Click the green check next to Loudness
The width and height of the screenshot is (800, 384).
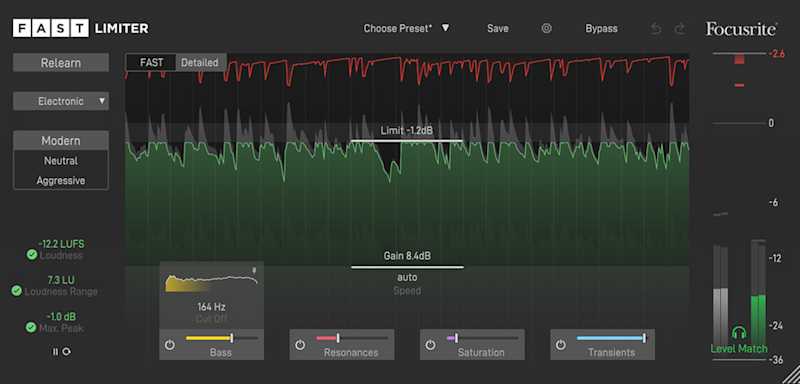(x=32, y=254)
